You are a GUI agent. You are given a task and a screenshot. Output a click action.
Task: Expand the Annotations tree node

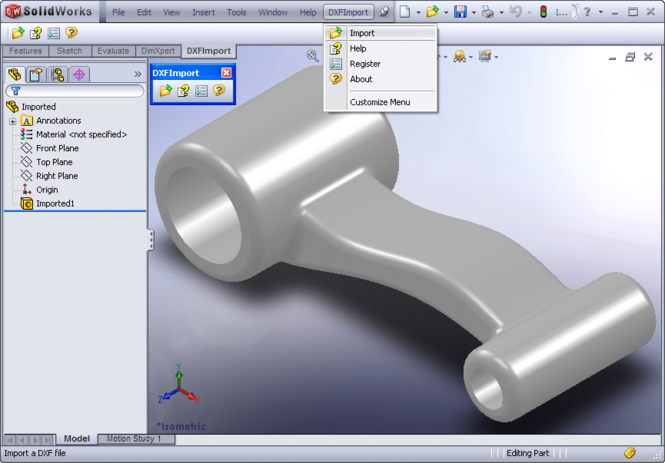click(12, 121)
